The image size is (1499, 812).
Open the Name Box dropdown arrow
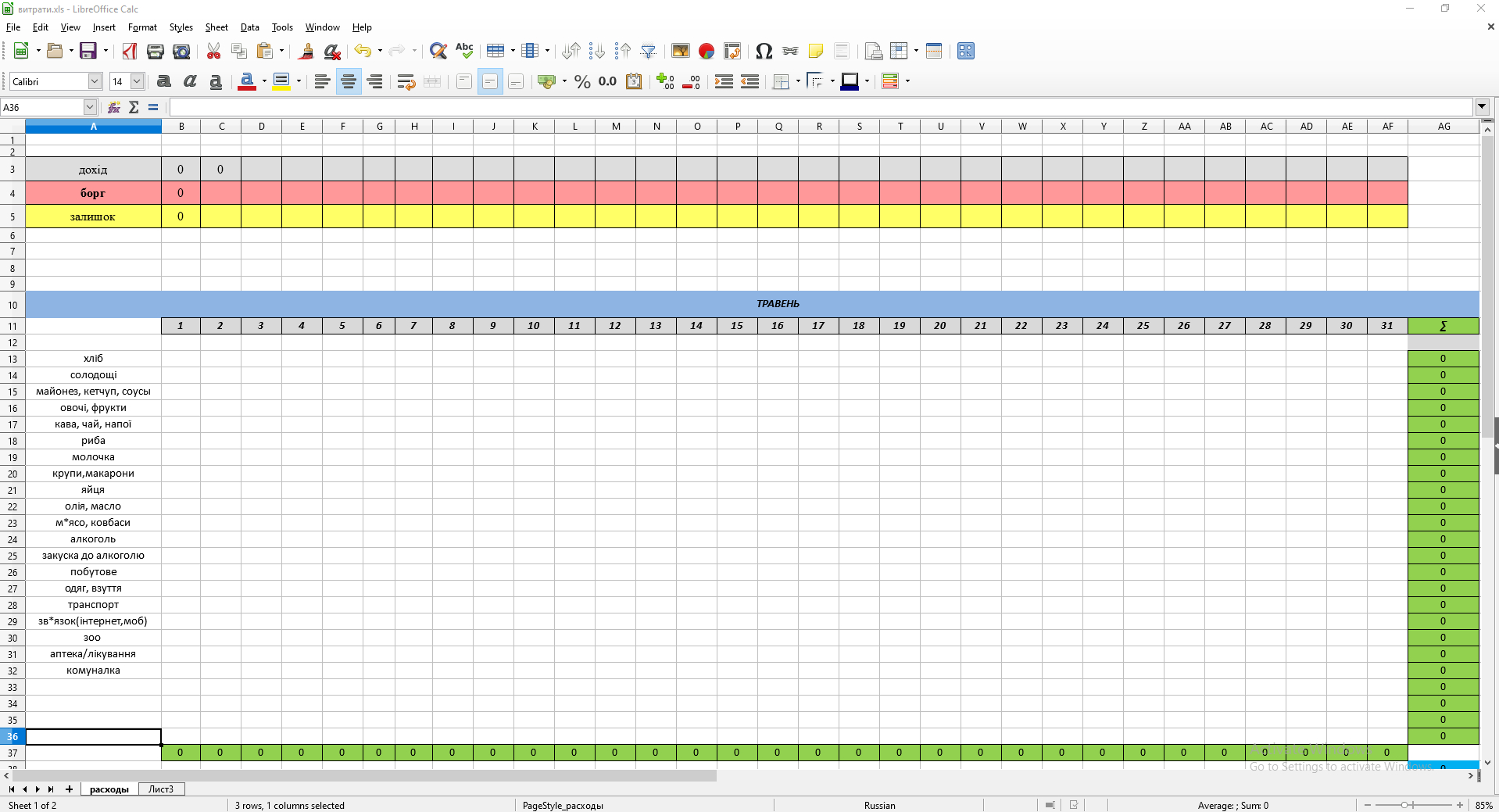(x=90, y=107)
